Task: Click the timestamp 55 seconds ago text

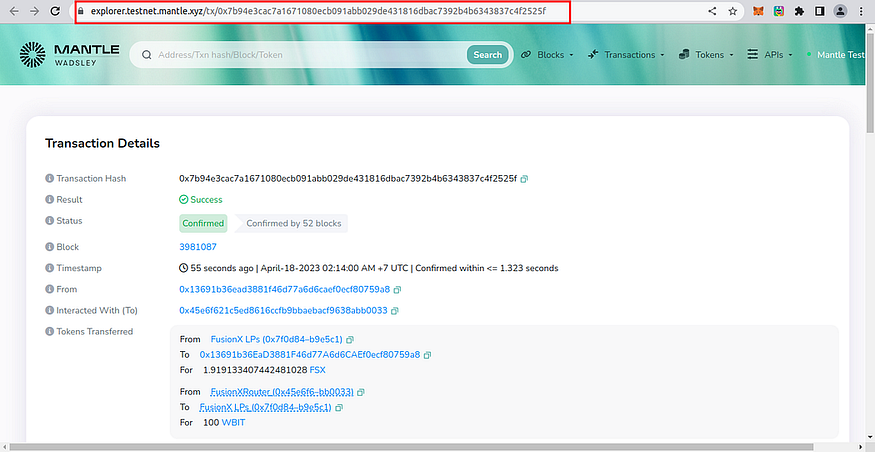Action: pos(222,268)
